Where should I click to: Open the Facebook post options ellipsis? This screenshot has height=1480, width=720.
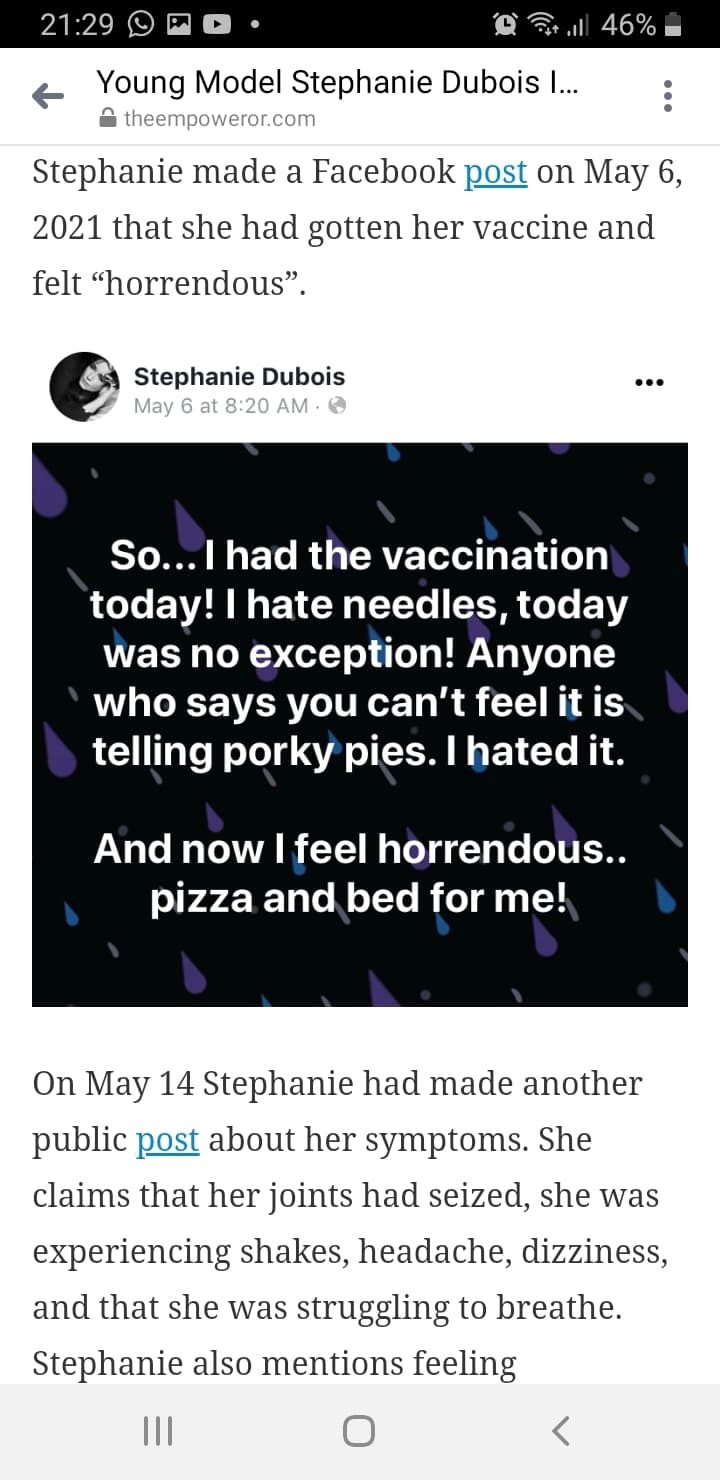(x=649, y=382)
